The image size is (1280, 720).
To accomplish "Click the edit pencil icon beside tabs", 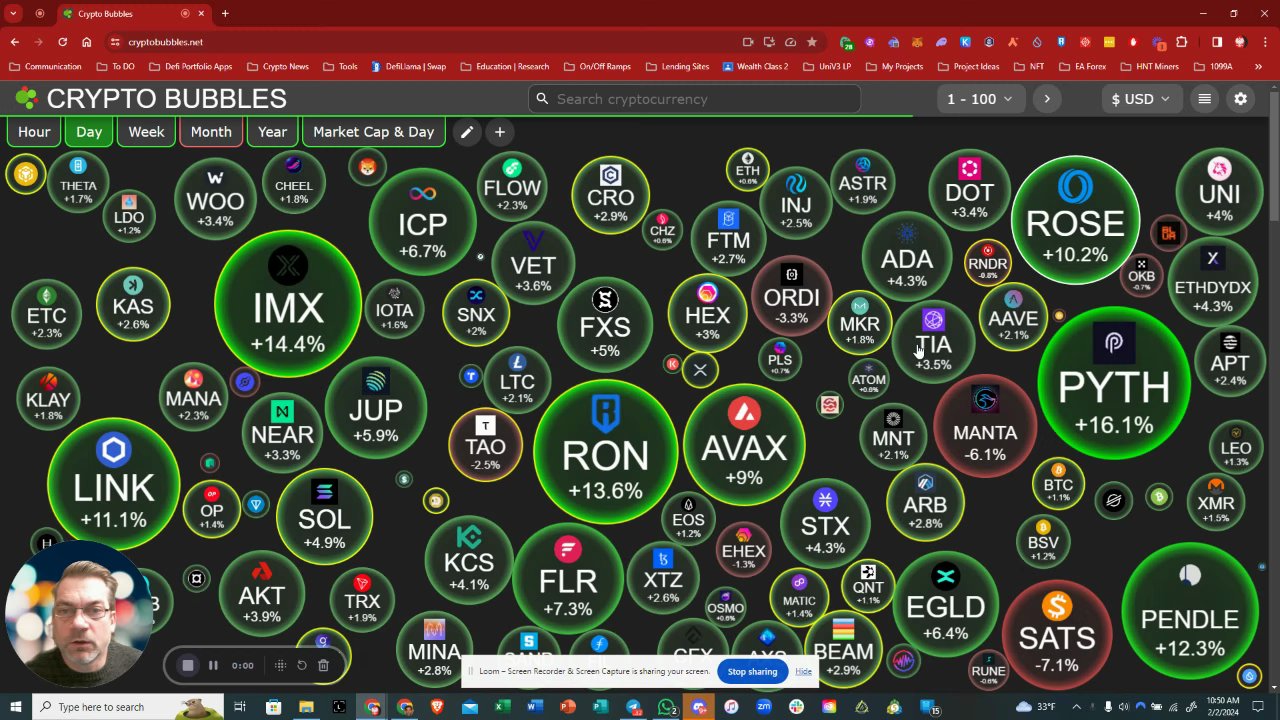I will pyautogui.click(x=467, y=132).
